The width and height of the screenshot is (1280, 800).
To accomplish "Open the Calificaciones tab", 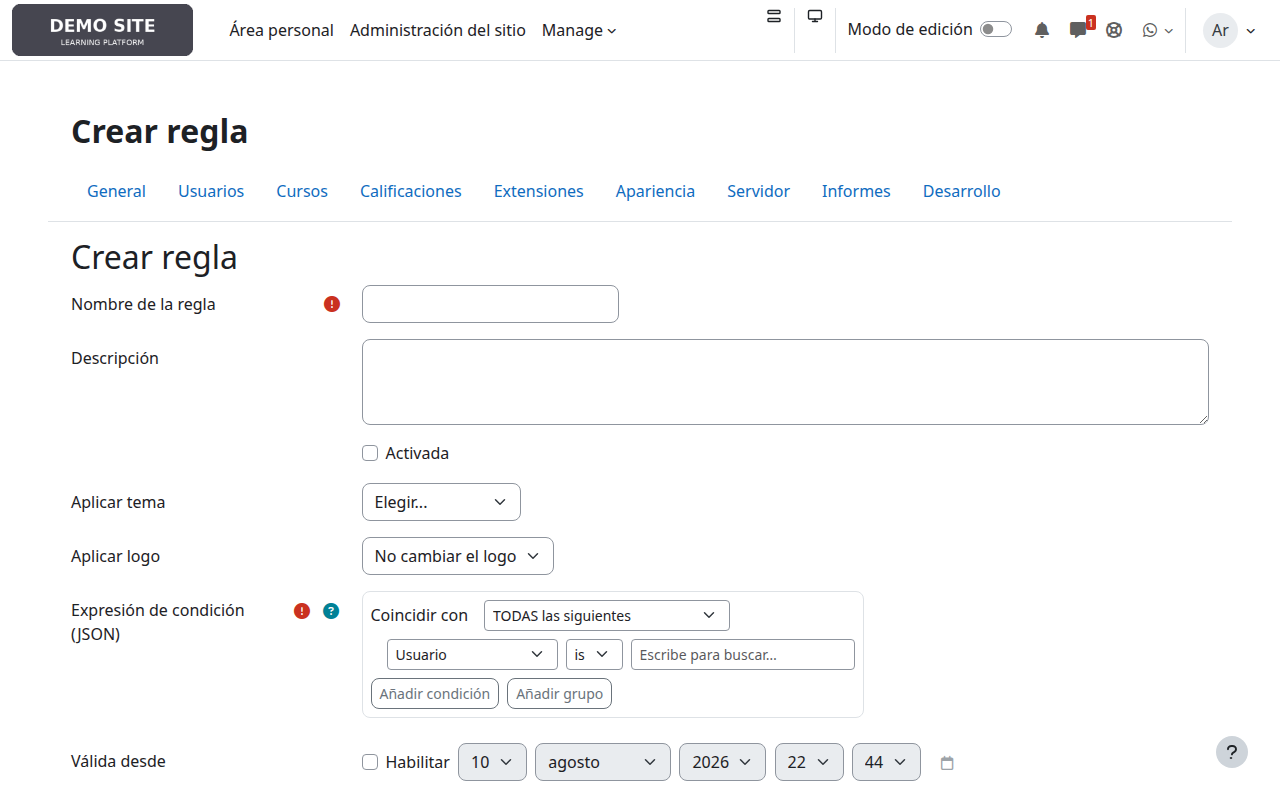I will [x=411, y=191].
